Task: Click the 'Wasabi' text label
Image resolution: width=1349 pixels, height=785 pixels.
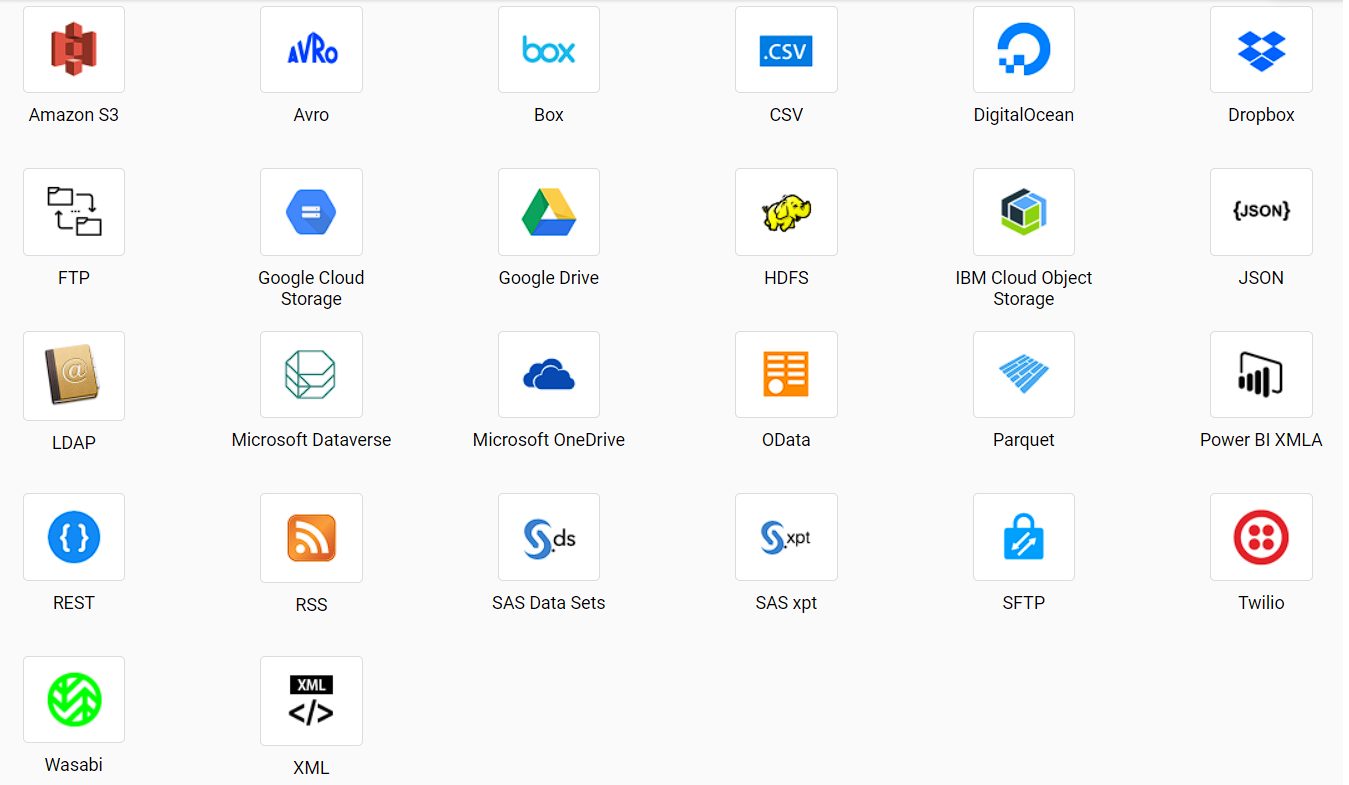Action: (x=74, y=765)
